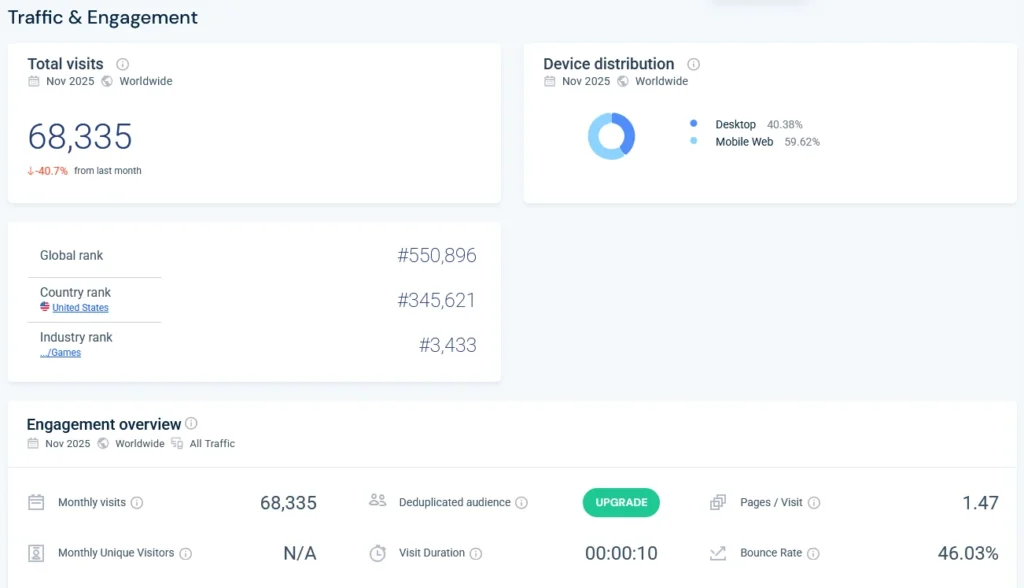The height and width of the screenshot is (588, 1024).
Task: Follow the Games industry link
Action: [x=61, y=353]
